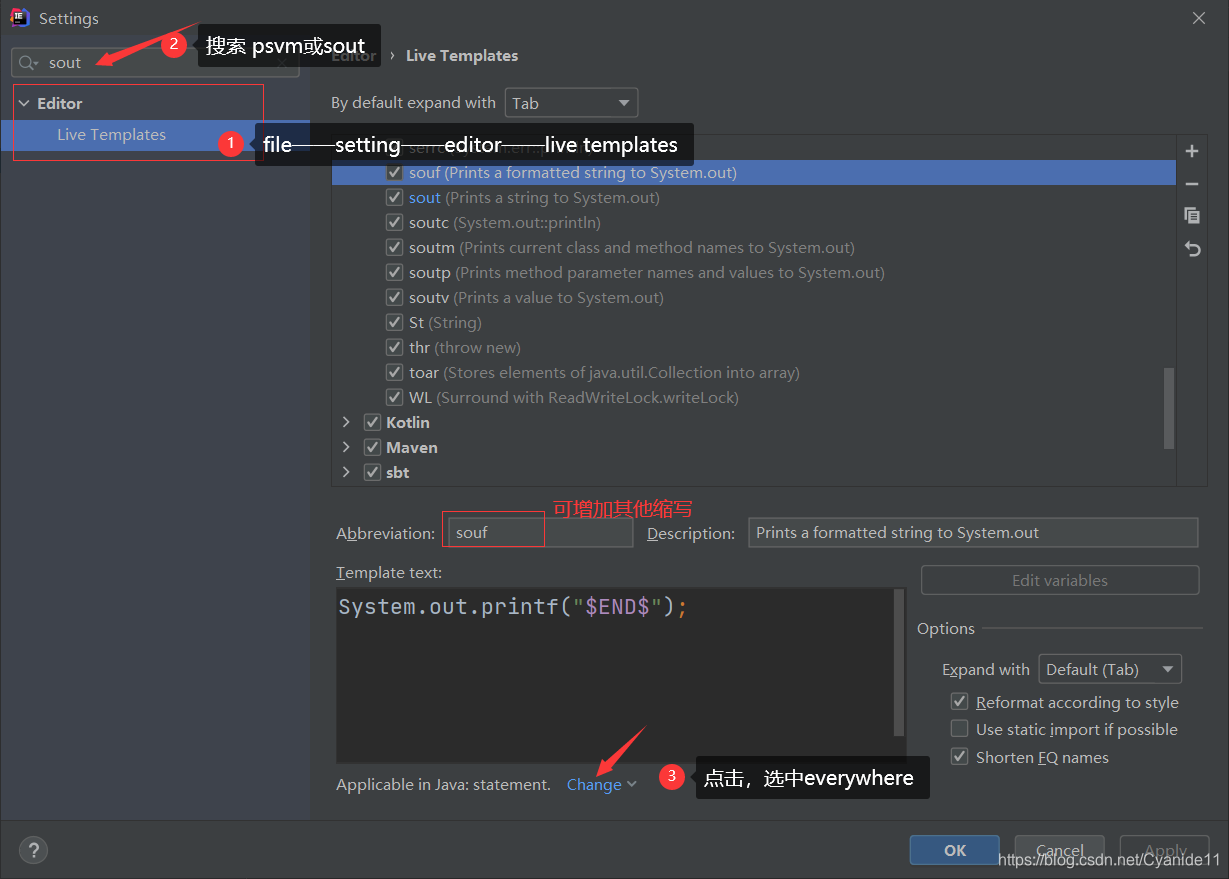Disable Shorten FQ names option
Image resolution: width=1229 pixels, height=879 pixels.
point(959,757)
